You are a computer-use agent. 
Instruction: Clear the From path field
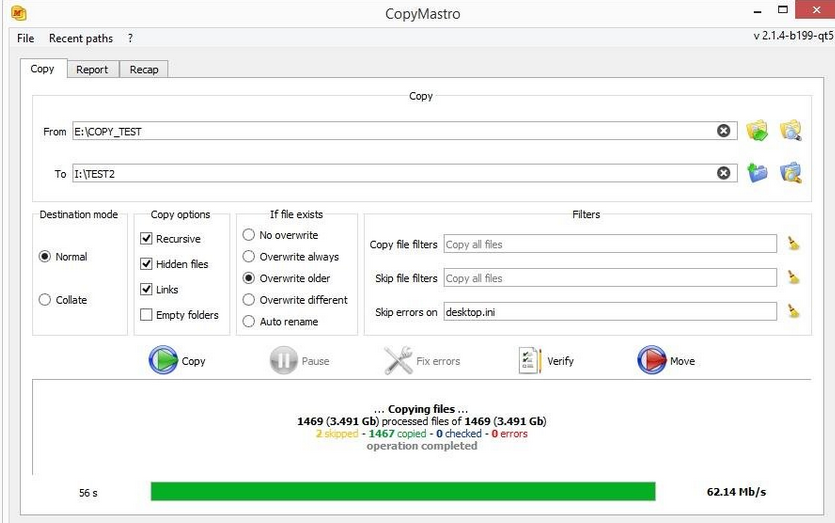[723, 130]
